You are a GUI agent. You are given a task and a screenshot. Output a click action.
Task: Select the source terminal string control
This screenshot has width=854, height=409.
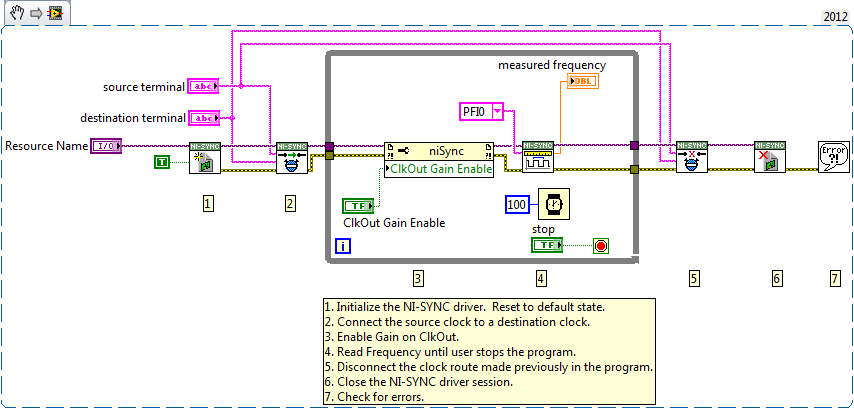click(204, 86)
